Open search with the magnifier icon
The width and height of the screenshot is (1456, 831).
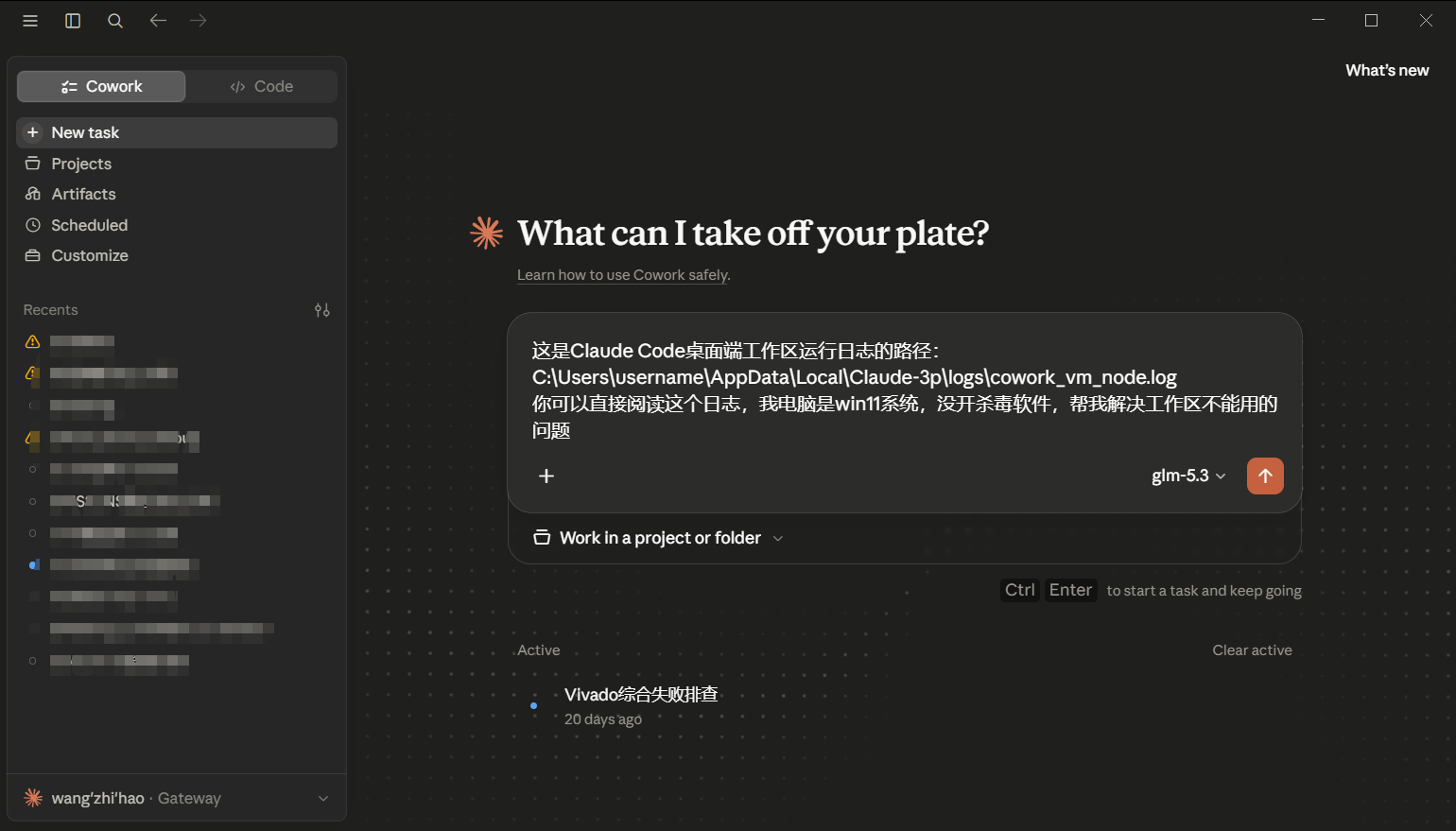[x=115, y=21]
